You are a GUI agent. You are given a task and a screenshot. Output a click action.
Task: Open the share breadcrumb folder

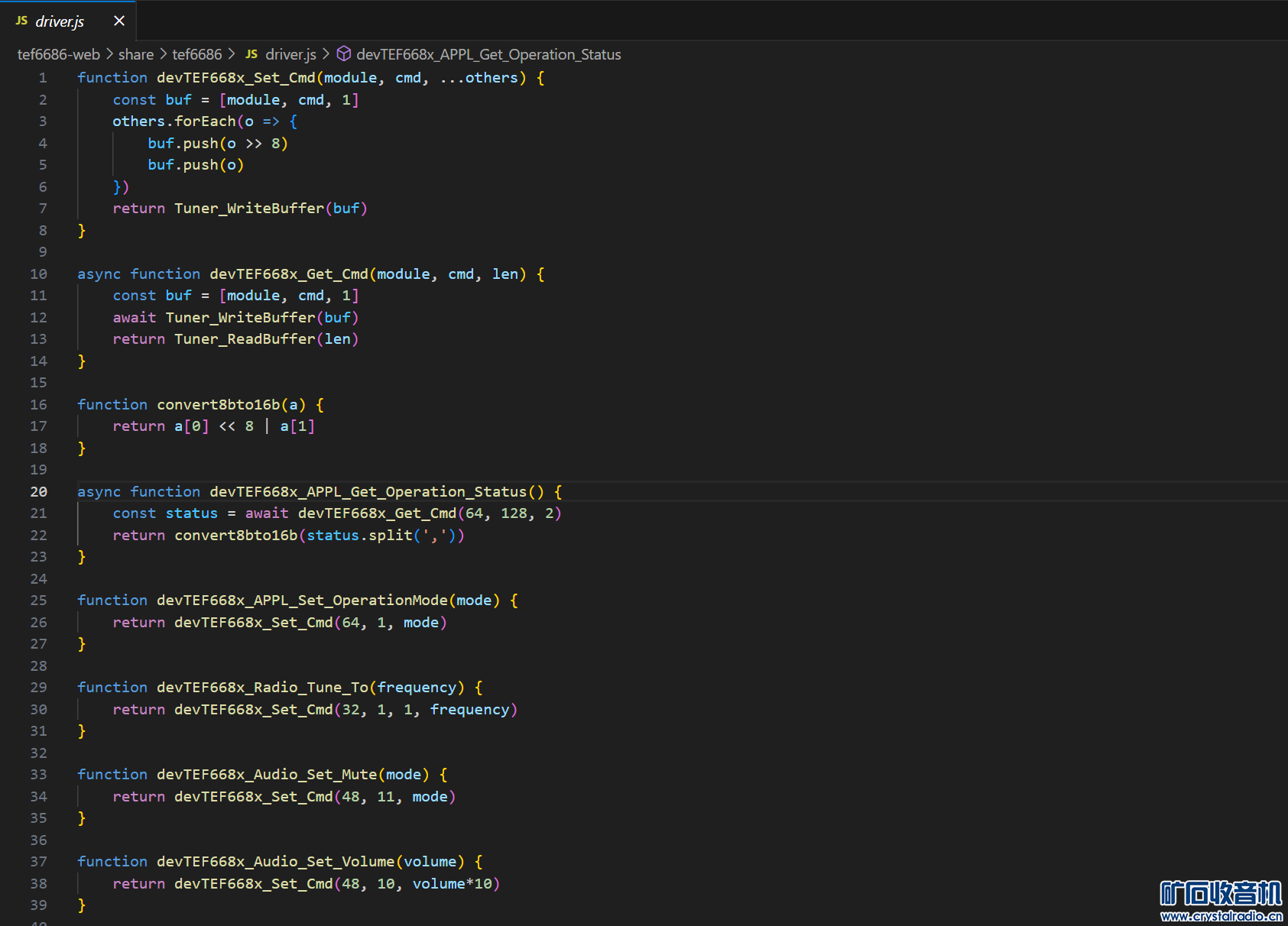[x=136, y=54]
